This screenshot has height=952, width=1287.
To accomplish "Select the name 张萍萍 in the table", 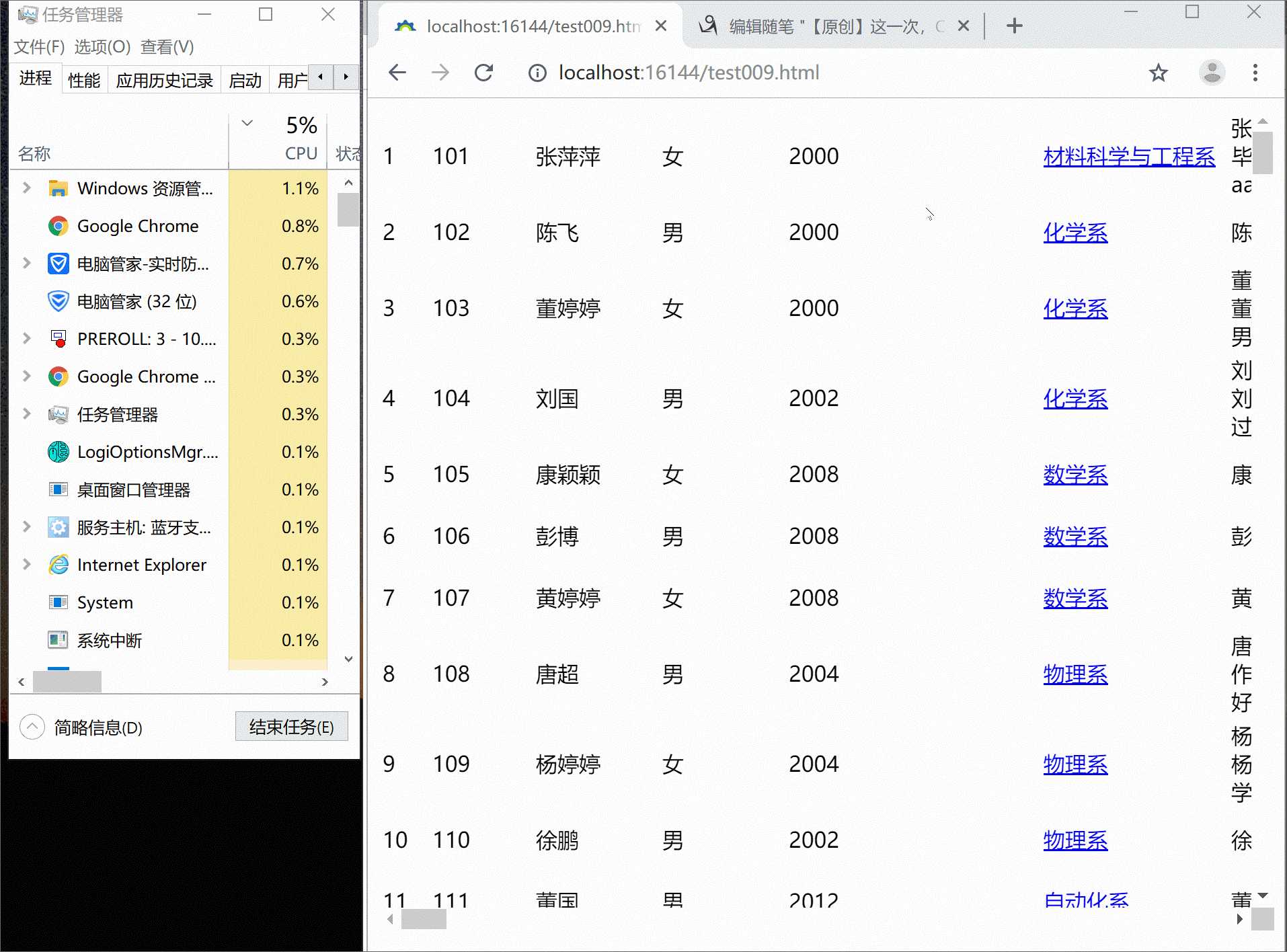I will [x=568, y=157].
